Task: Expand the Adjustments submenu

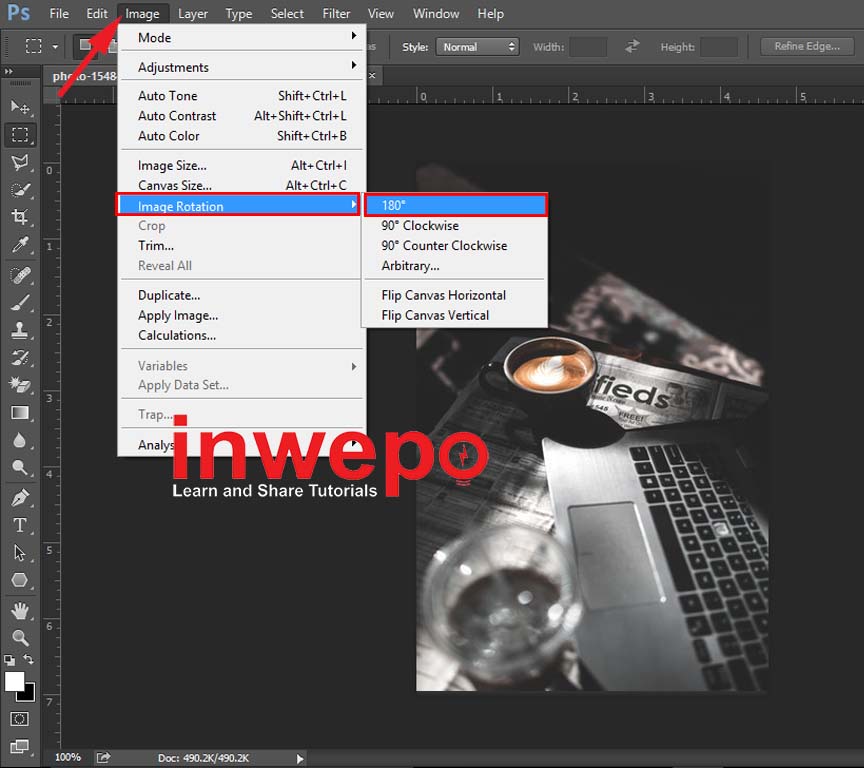Action: pos(242,67)
